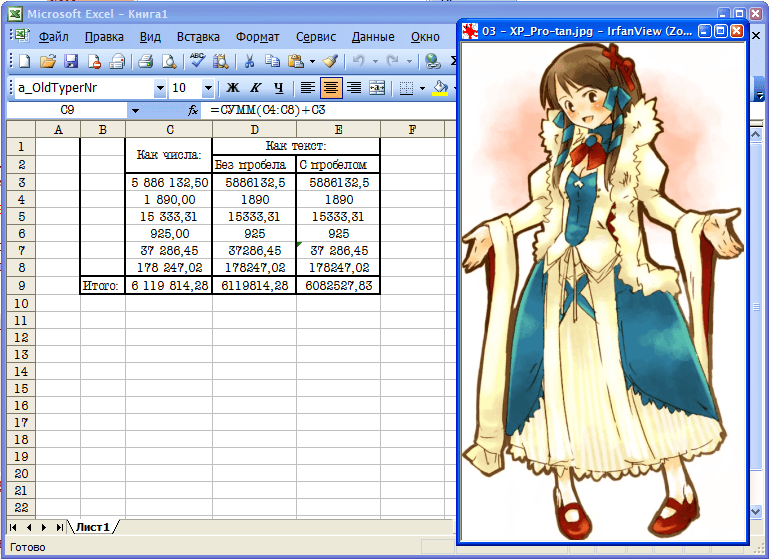
Task: Toggle align left
Action: [308, 88]
